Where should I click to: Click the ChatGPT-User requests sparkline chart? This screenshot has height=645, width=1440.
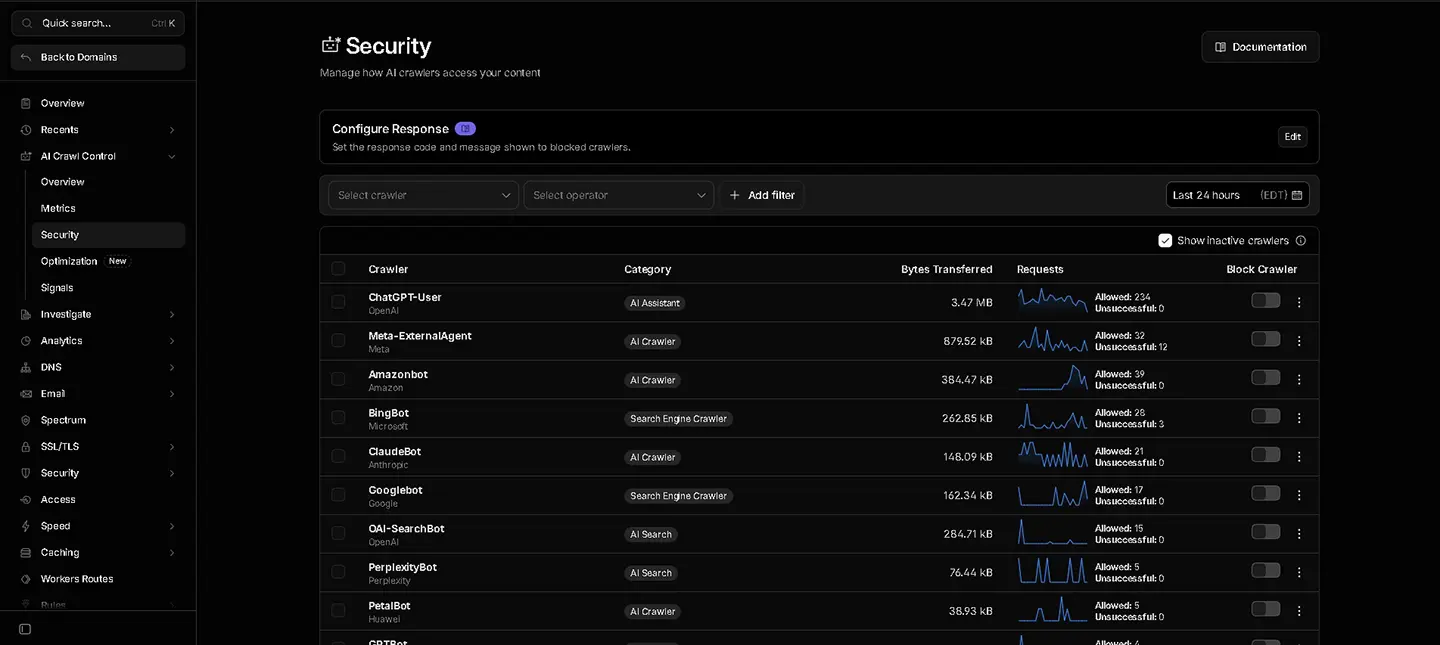tap(1053, 302)
